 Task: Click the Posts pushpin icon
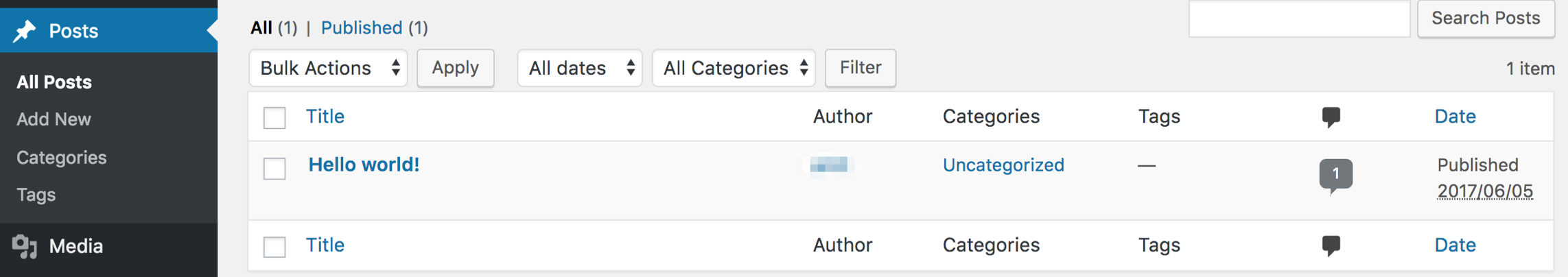tap(25, 31)
